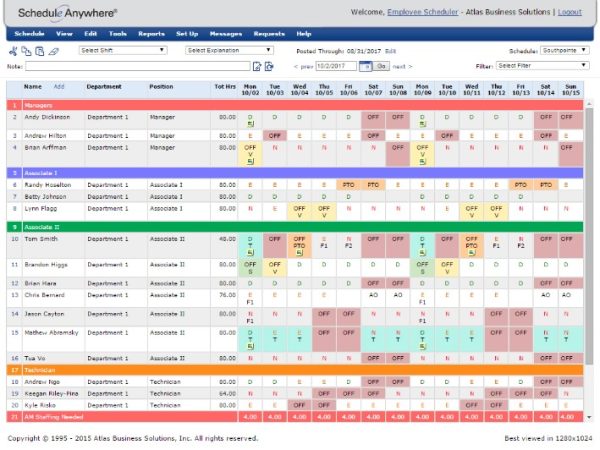Screen dimensions: 600x450
Task: Click the export note icon right of Note field
Action: [269, 66]
